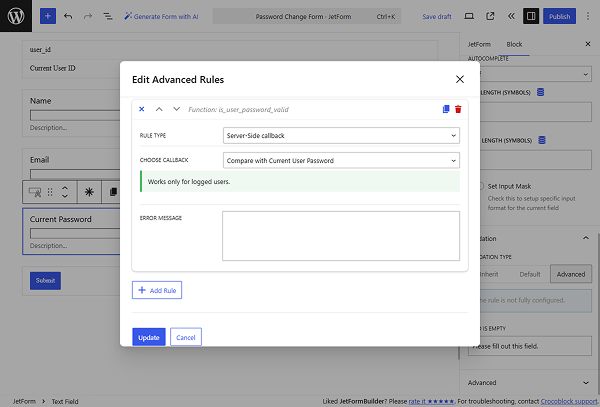Switch to the JetForm sidebar tab
Viewport: 600px width, 407px height.
pos(479,44)
